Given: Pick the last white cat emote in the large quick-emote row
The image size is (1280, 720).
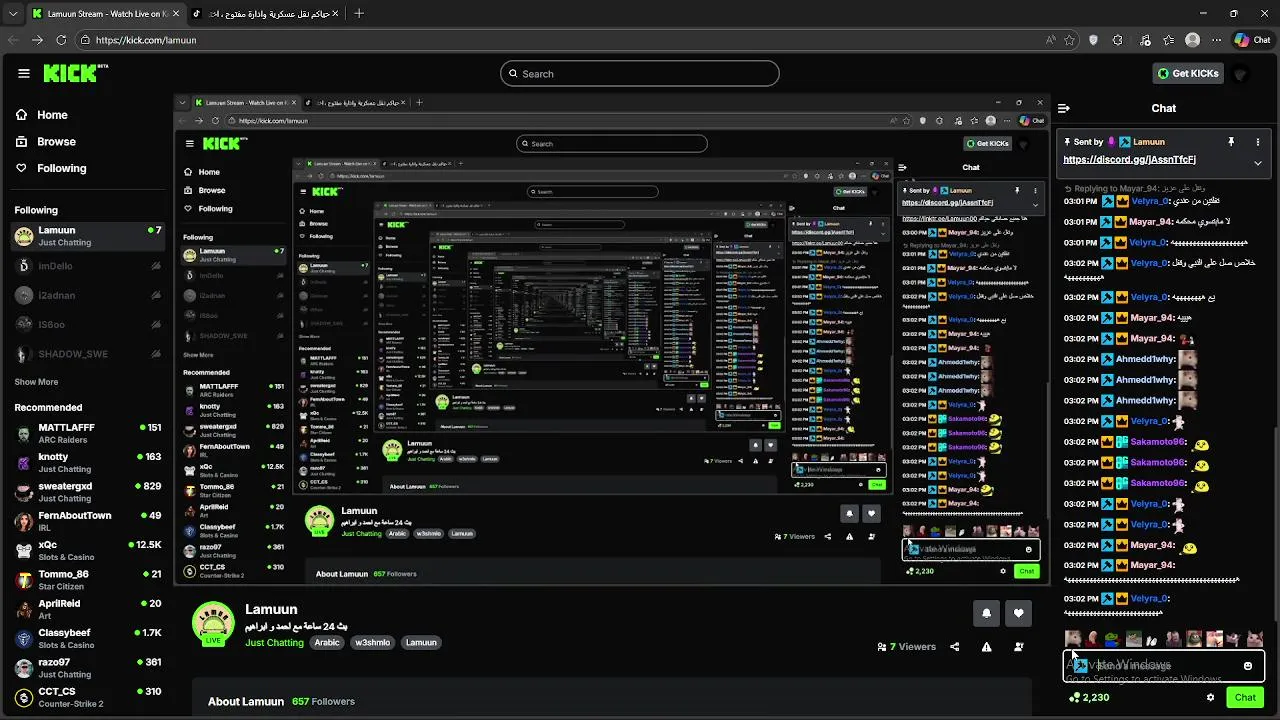Looking at the screenshot, I should tap(1255, 638).
